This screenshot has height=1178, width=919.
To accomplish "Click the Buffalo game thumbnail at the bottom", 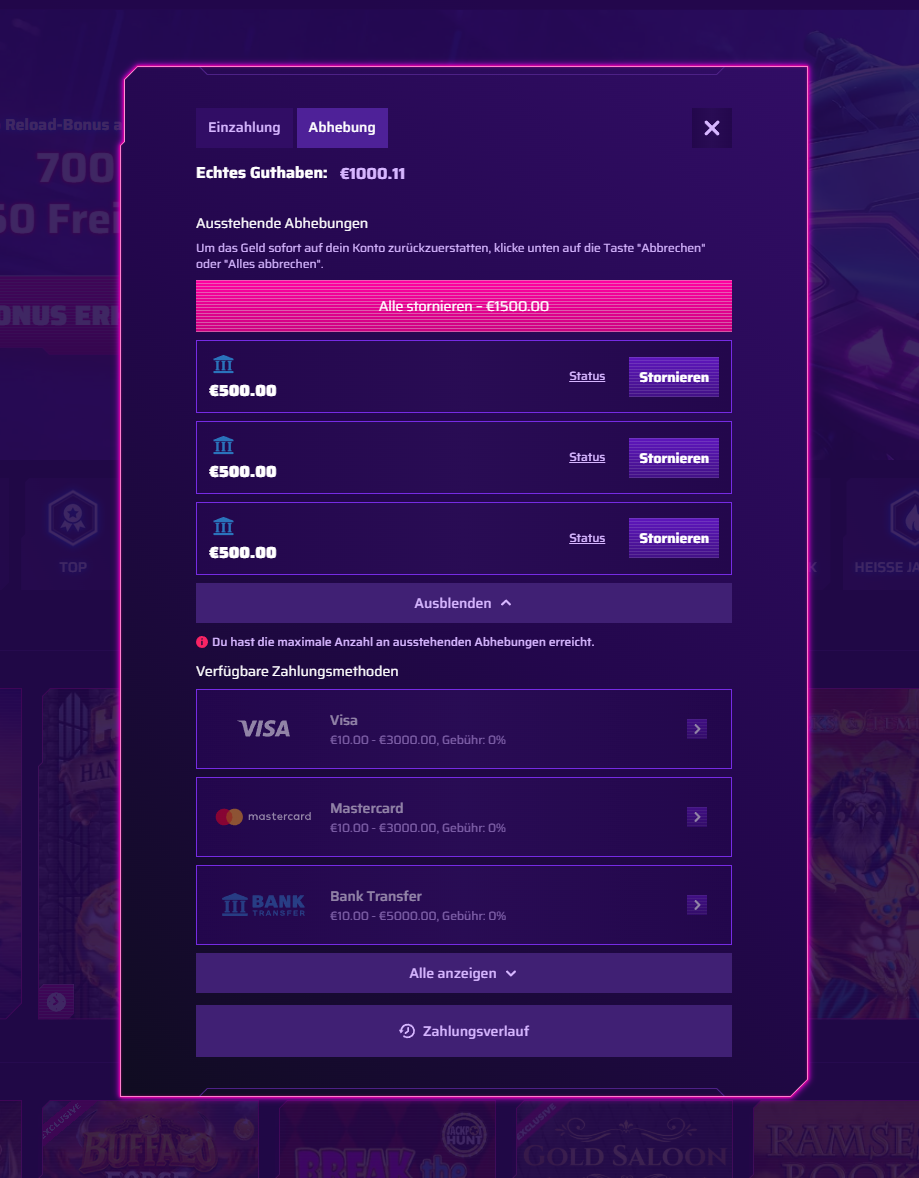I will click(150, 1139).
